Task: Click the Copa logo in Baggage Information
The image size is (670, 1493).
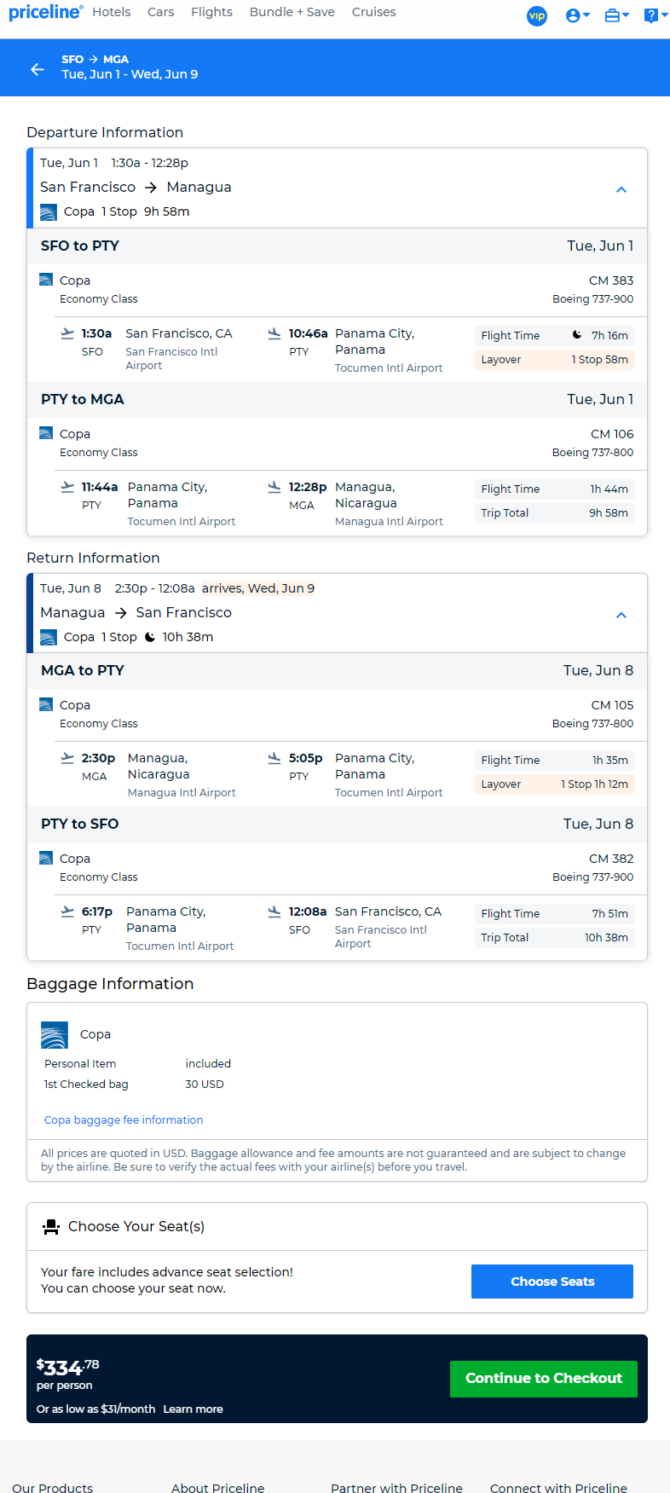Action: [54, 1034]
